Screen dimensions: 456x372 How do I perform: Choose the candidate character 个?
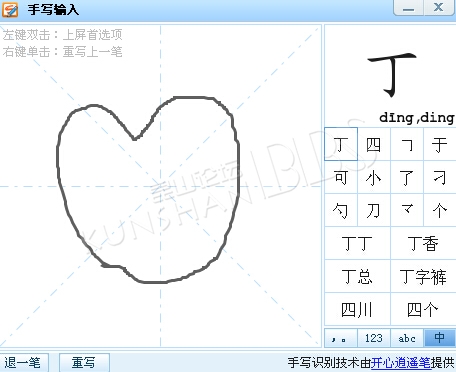pyautogui.click(x=440, y=210)
